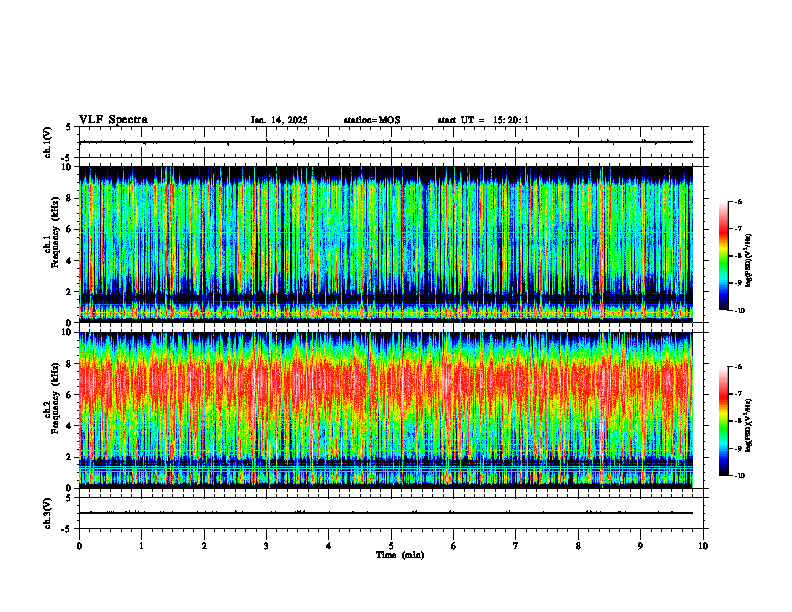Click the "6" tick on the time axis
Viewport: 792px width, 612px height.
coord(453,546)
